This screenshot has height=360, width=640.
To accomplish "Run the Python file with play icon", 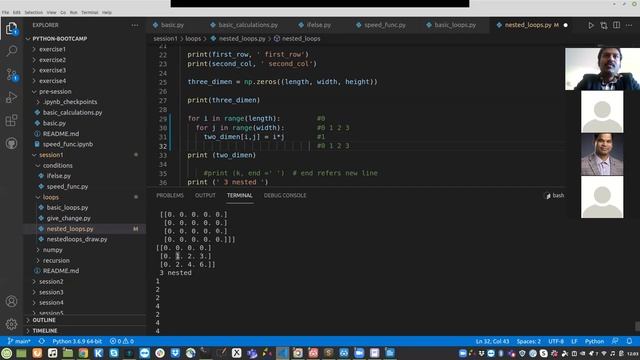I will coord(591,25).
